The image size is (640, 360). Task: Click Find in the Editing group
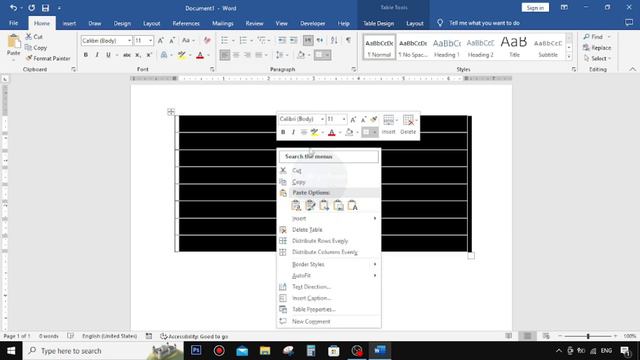coord(596,37)
